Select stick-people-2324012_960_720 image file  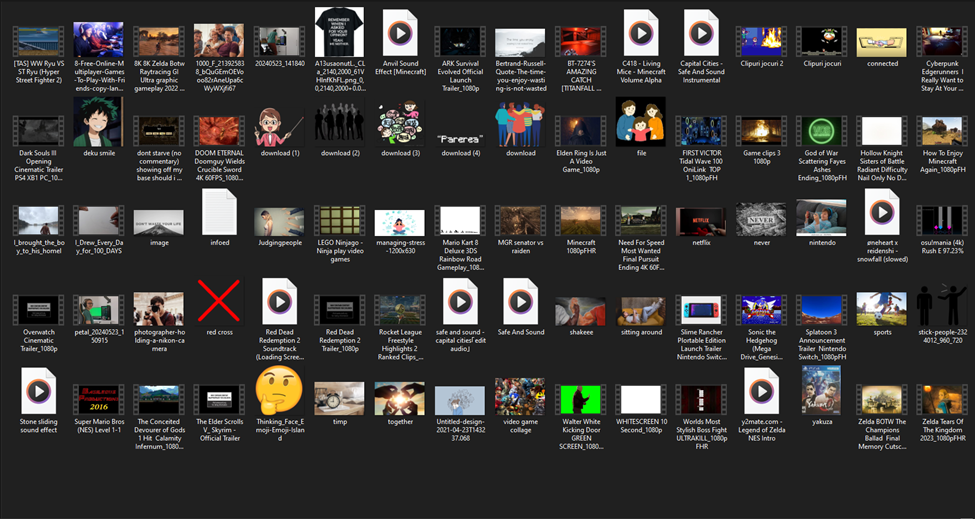pos(942,306)
